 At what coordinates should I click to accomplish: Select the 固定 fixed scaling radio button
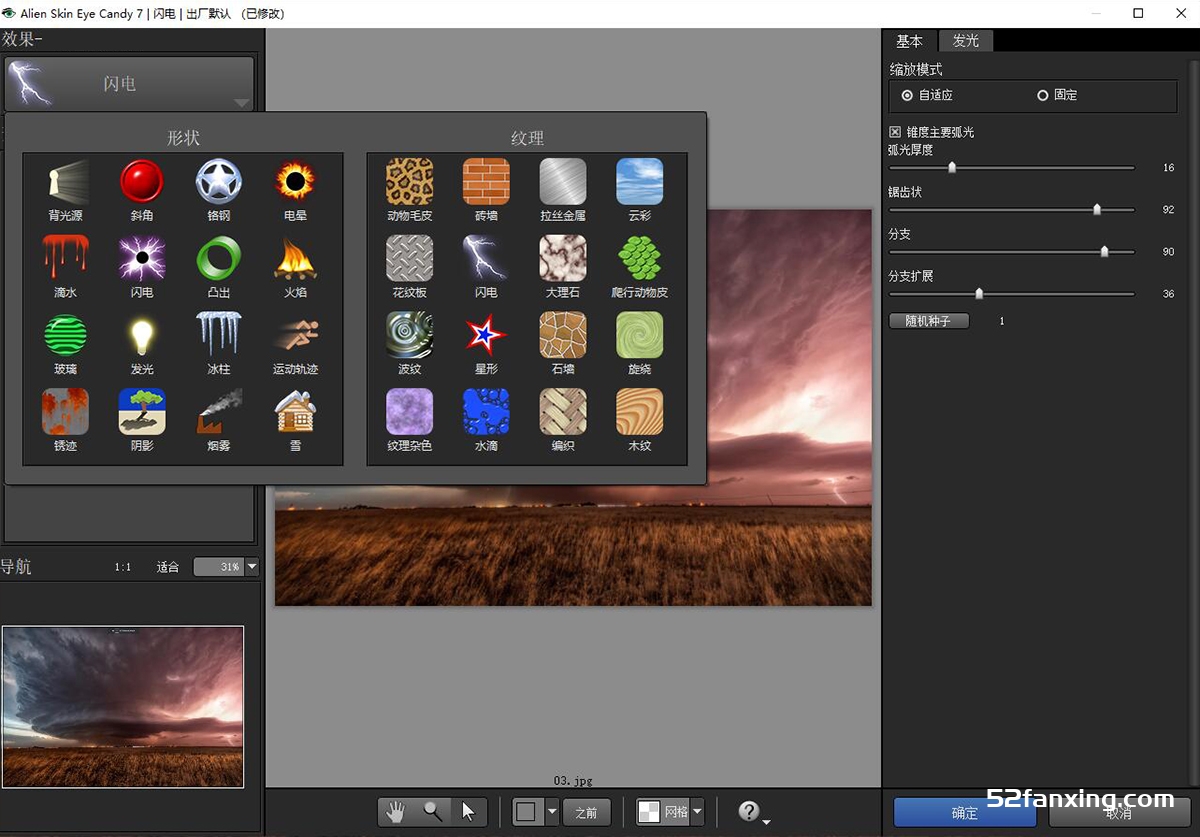tap(1043, 95)
